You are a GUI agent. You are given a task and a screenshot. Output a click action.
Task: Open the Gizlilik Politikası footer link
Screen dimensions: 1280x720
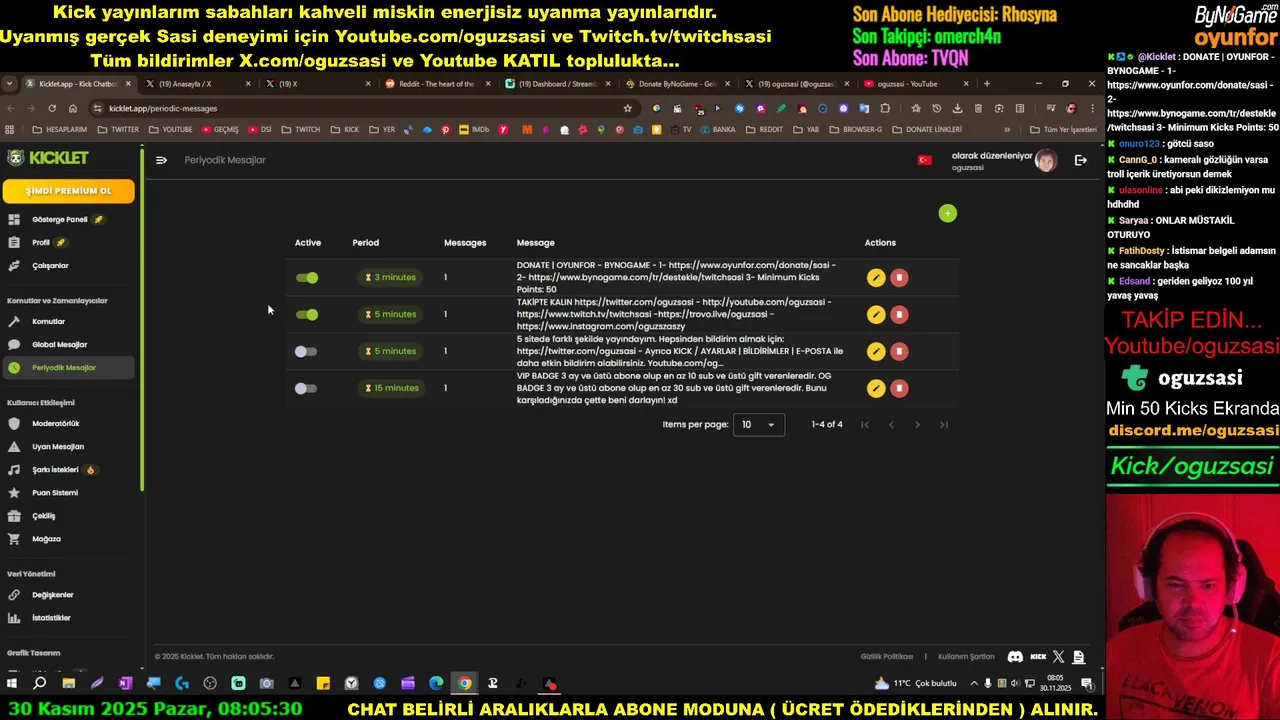(x=887, y=657)
